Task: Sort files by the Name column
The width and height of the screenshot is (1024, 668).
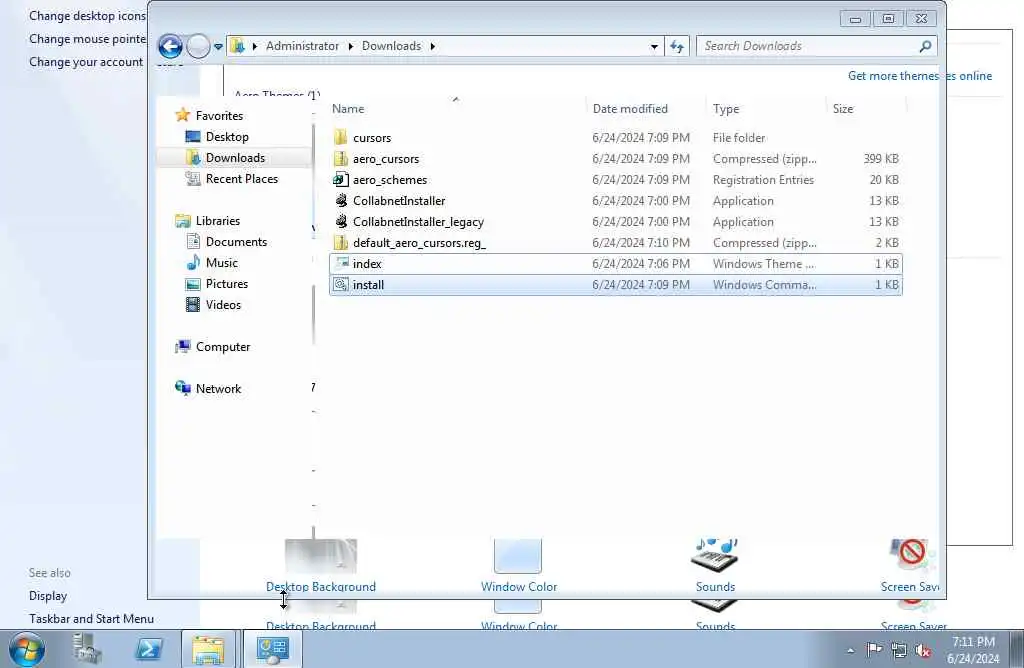Action: coord(348,108)
